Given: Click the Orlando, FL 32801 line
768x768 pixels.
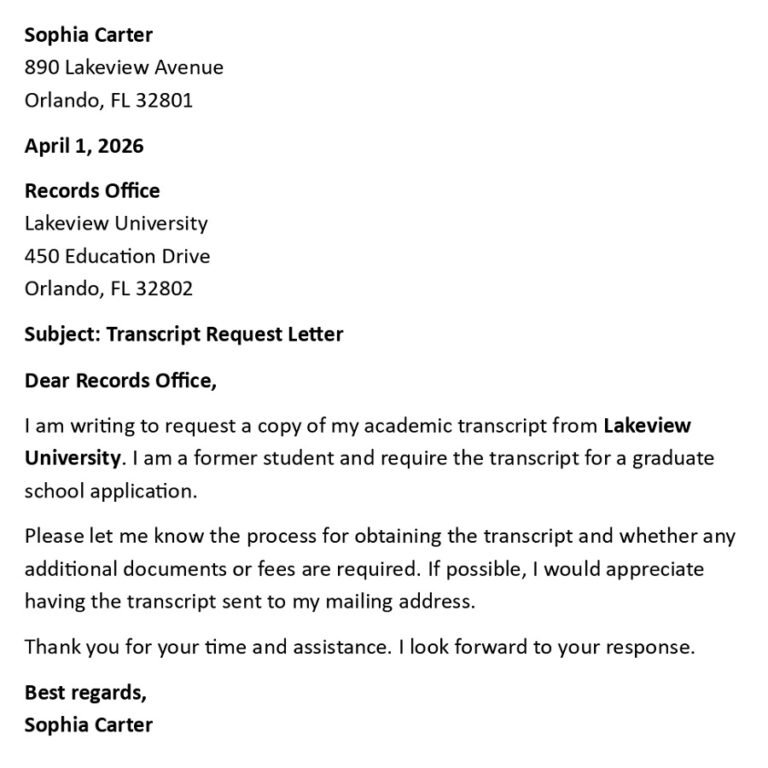Looking at the screenshot, I should pos(108,100).
